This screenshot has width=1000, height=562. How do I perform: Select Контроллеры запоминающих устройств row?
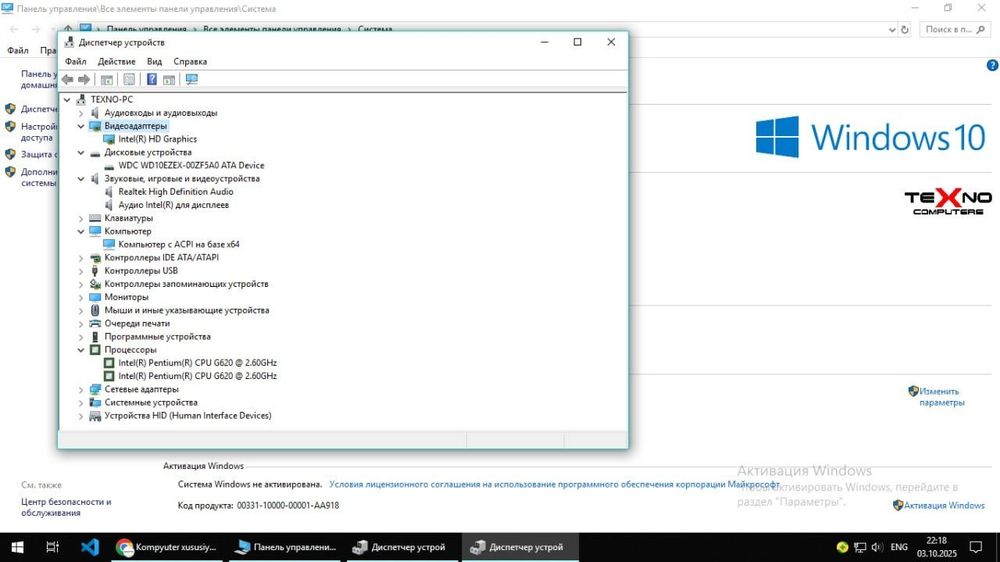pyautogui.click(x=186, y=284)
